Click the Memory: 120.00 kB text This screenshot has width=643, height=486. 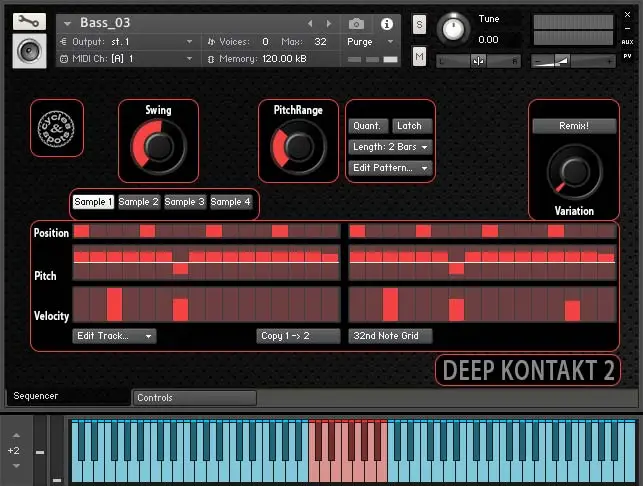[262, 59]
